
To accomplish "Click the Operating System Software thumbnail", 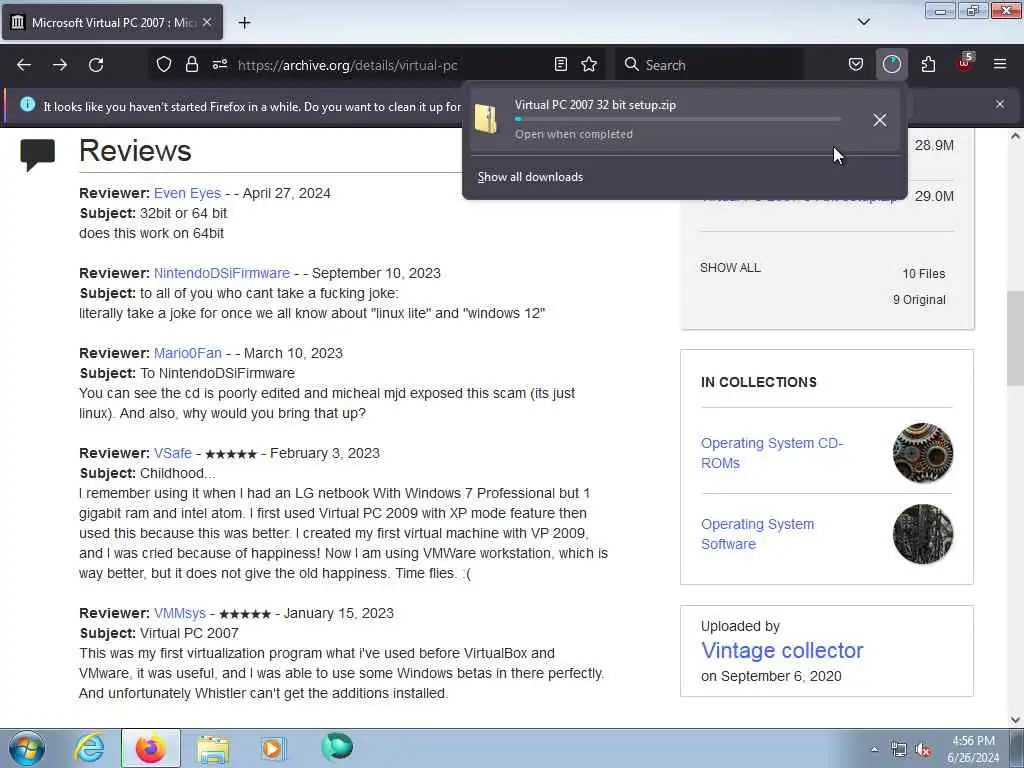I will [923, 534].
